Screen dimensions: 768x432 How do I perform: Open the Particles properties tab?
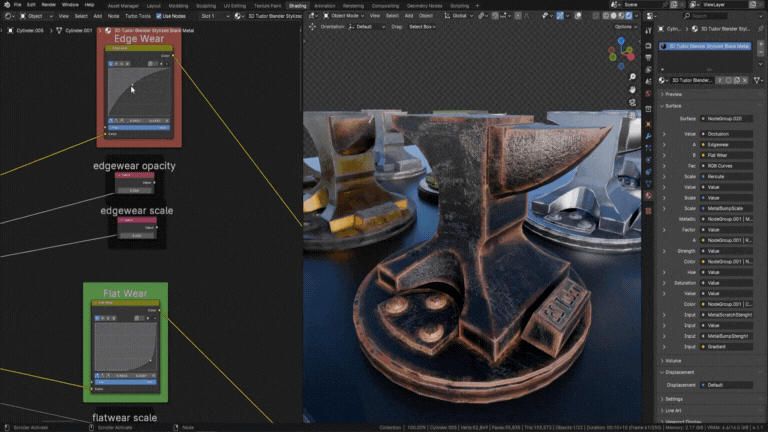pos(648,147)
